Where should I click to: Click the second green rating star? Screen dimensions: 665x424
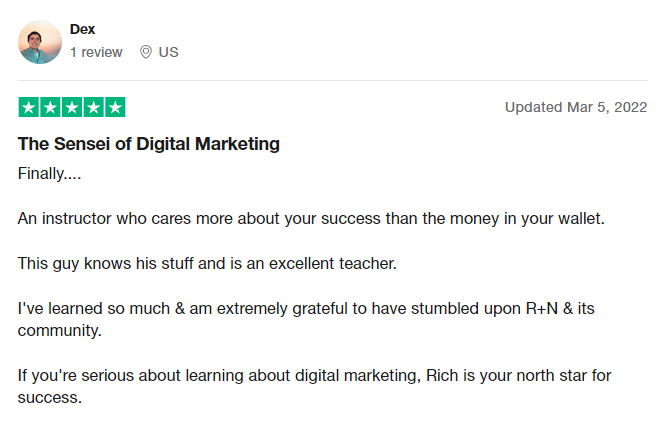[50, 107]
